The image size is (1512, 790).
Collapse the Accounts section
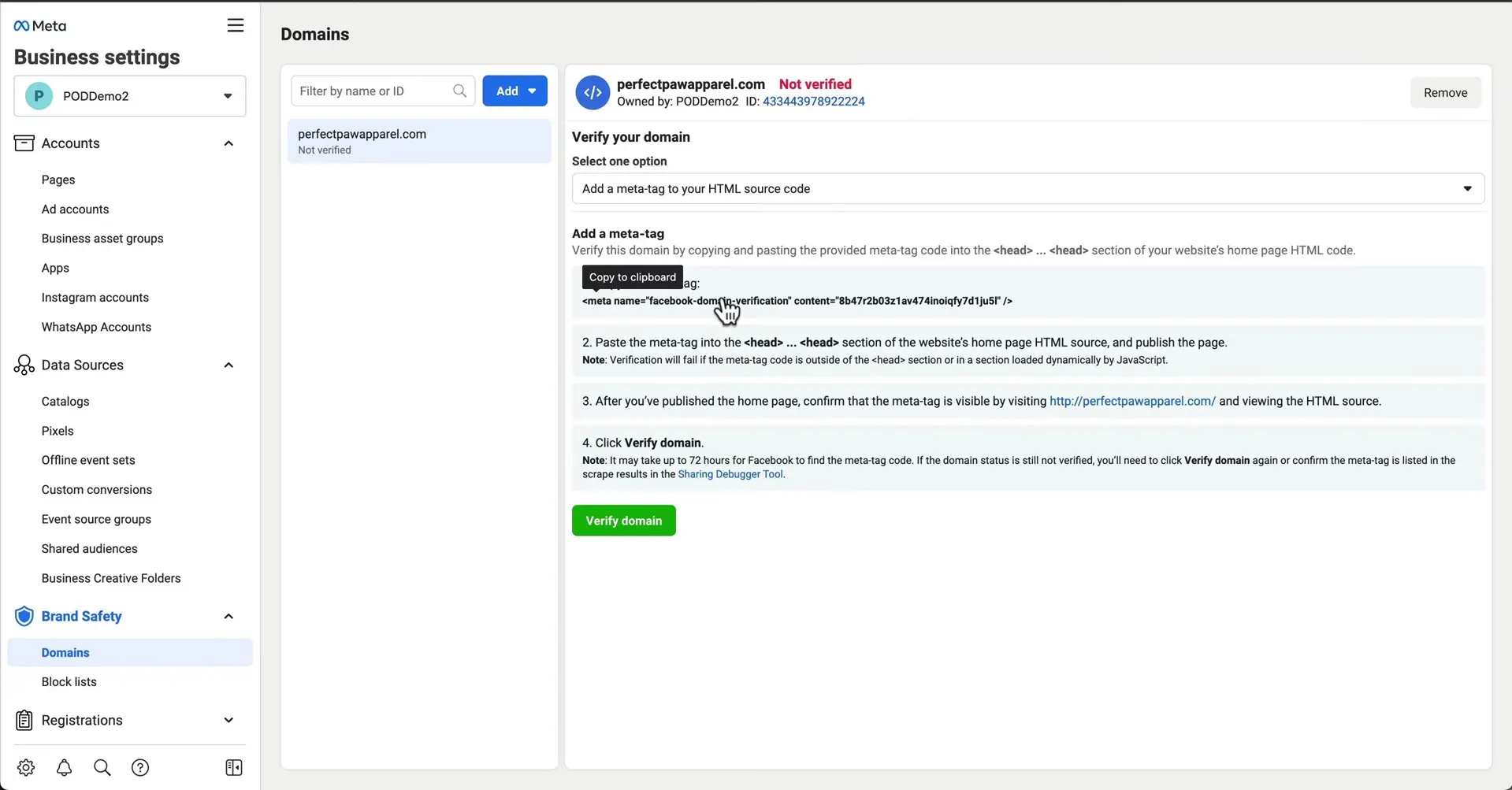228,143
